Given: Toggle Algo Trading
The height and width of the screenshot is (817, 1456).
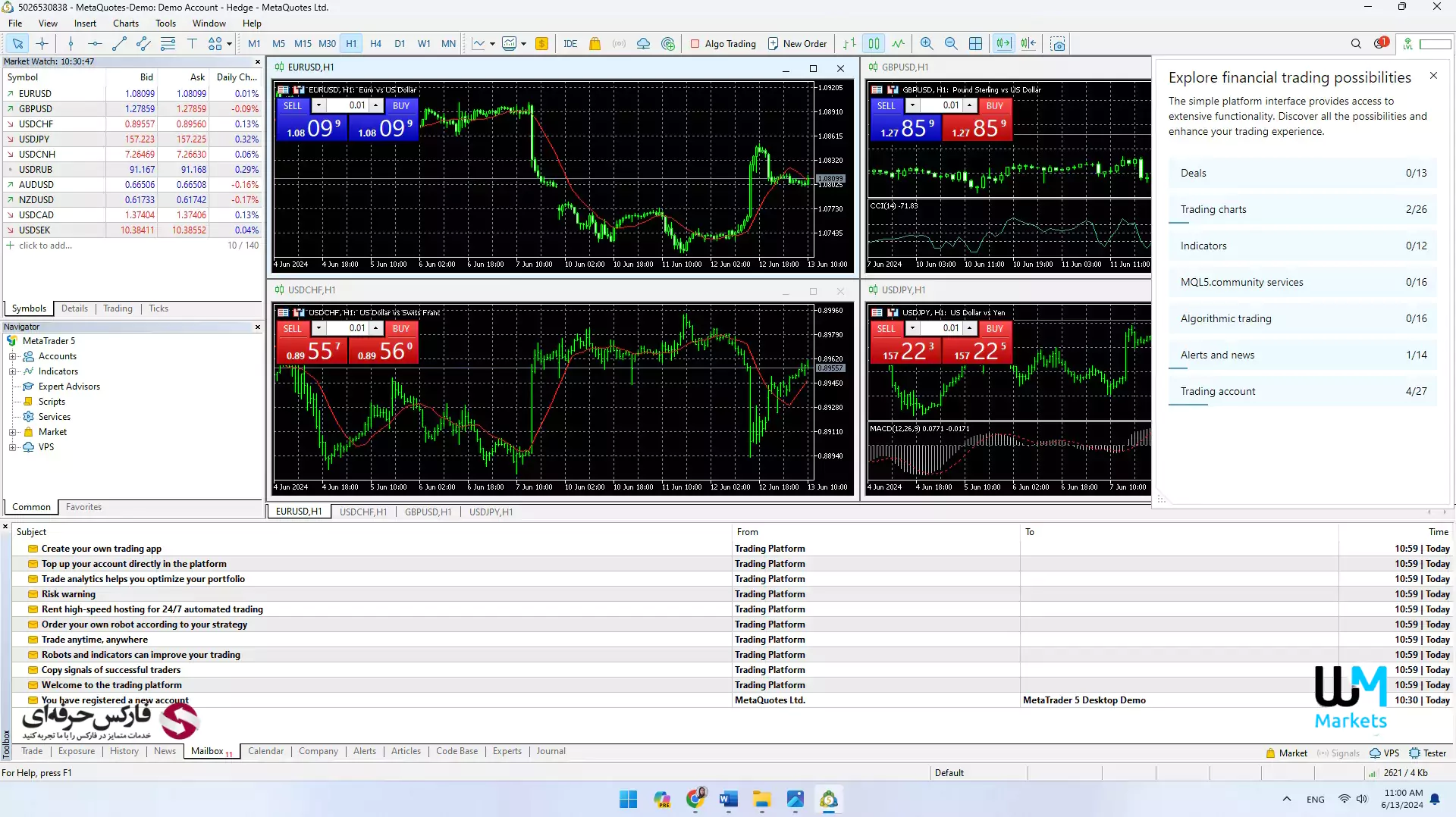Looking at the screenshot, I should (723, 44).
